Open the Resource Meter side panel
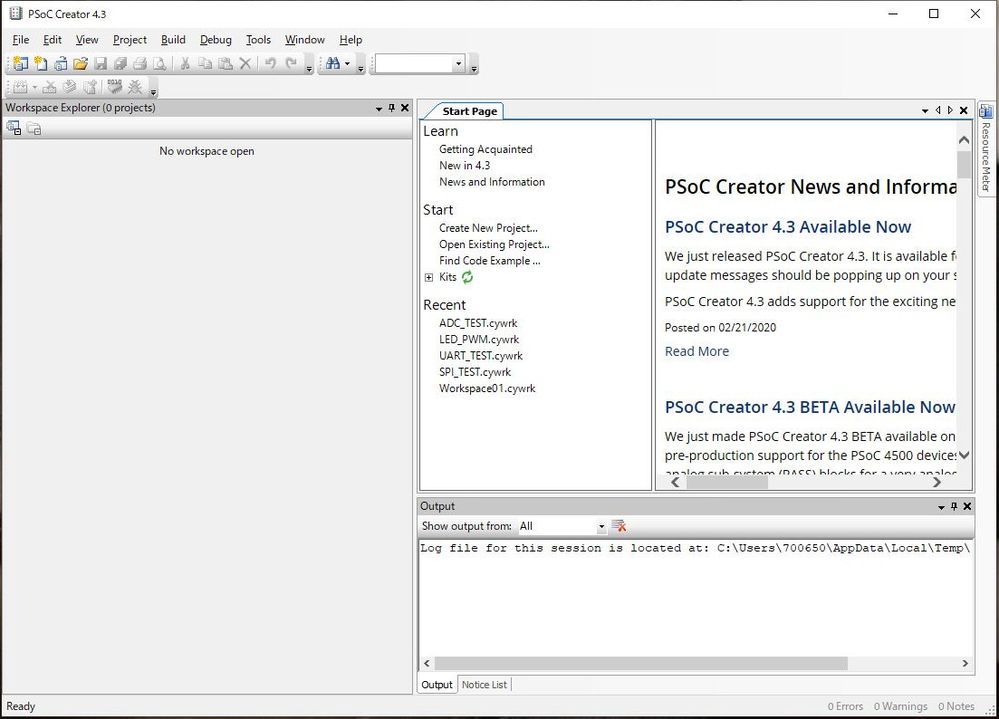 pos(985,148)
